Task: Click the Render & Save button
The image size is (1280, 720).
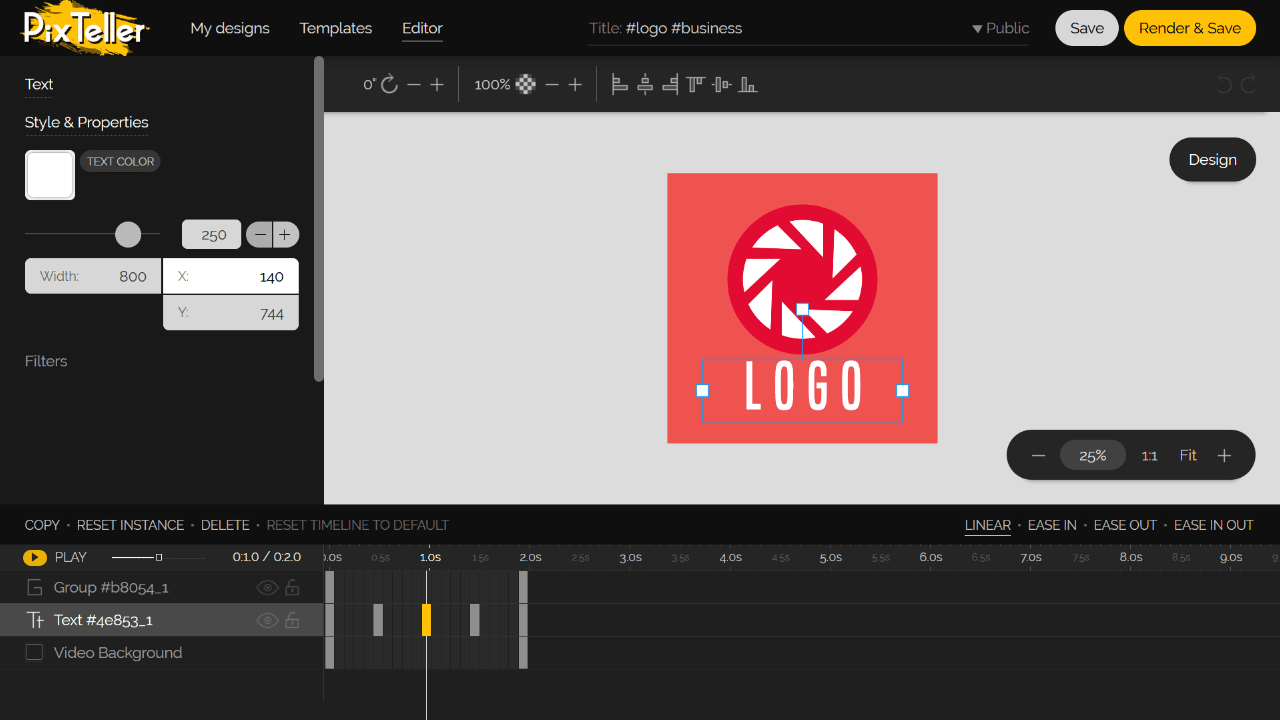Action: [x=1189, y=28]
